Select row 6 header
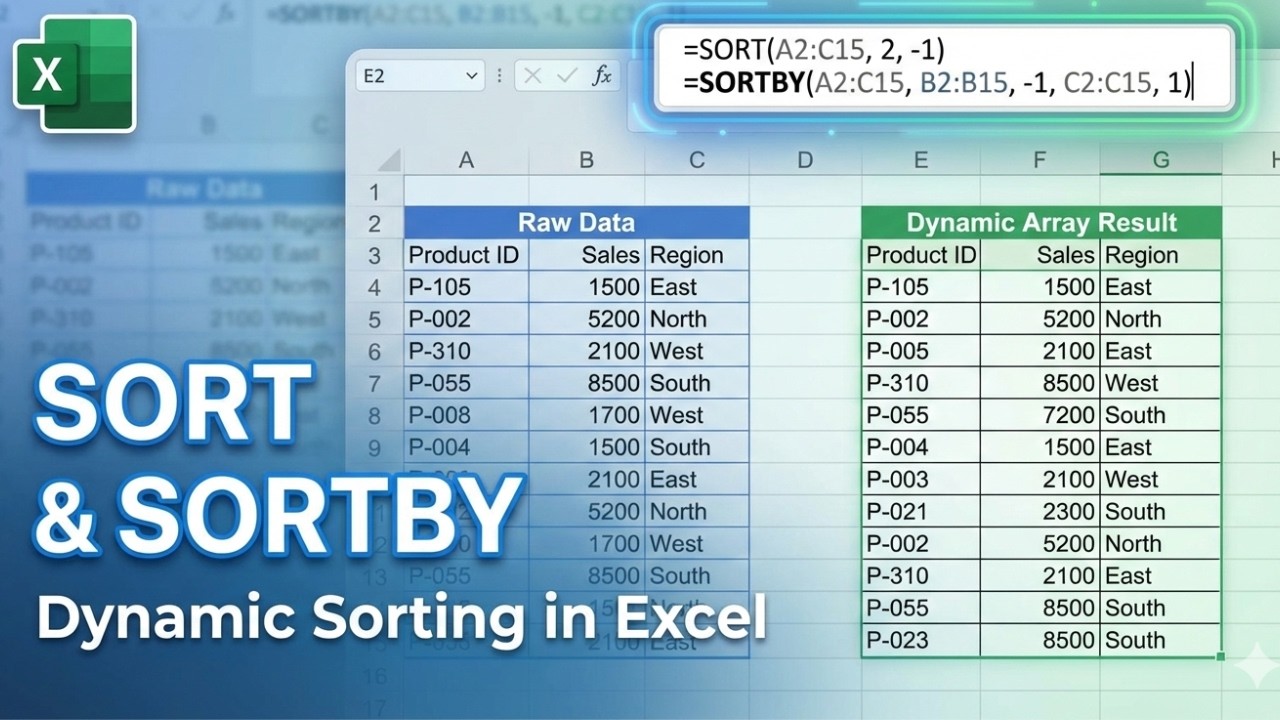This screenshot has height=720, width=1280. (375, 351)
